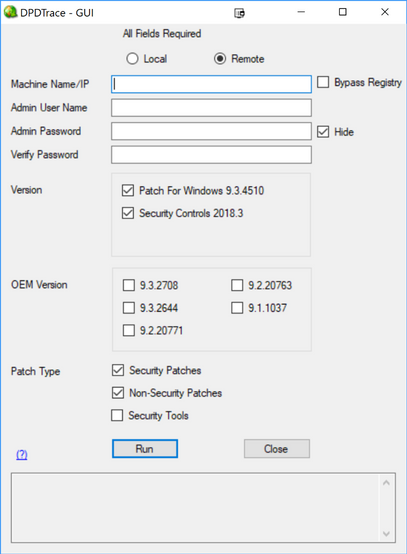Open the (?) help link
The image size is (407, 554).
pos(22,454)
